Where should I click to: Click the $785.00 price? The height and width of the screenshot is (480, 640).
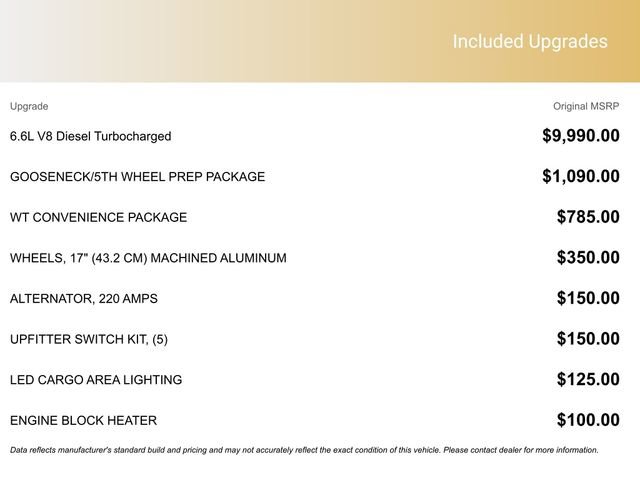[x=587, y=217]
